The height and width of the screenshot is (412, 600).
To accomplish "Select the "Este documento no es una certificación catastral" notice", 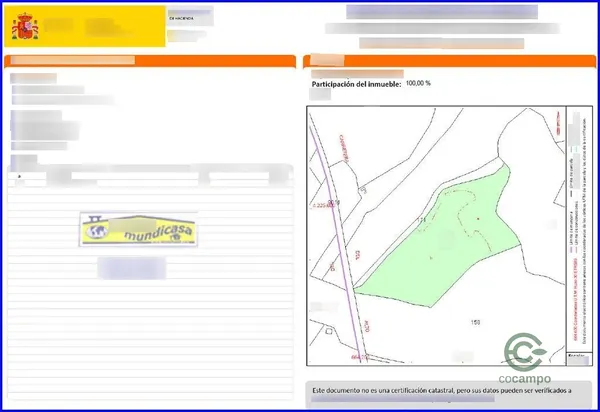I will (442, 391).
